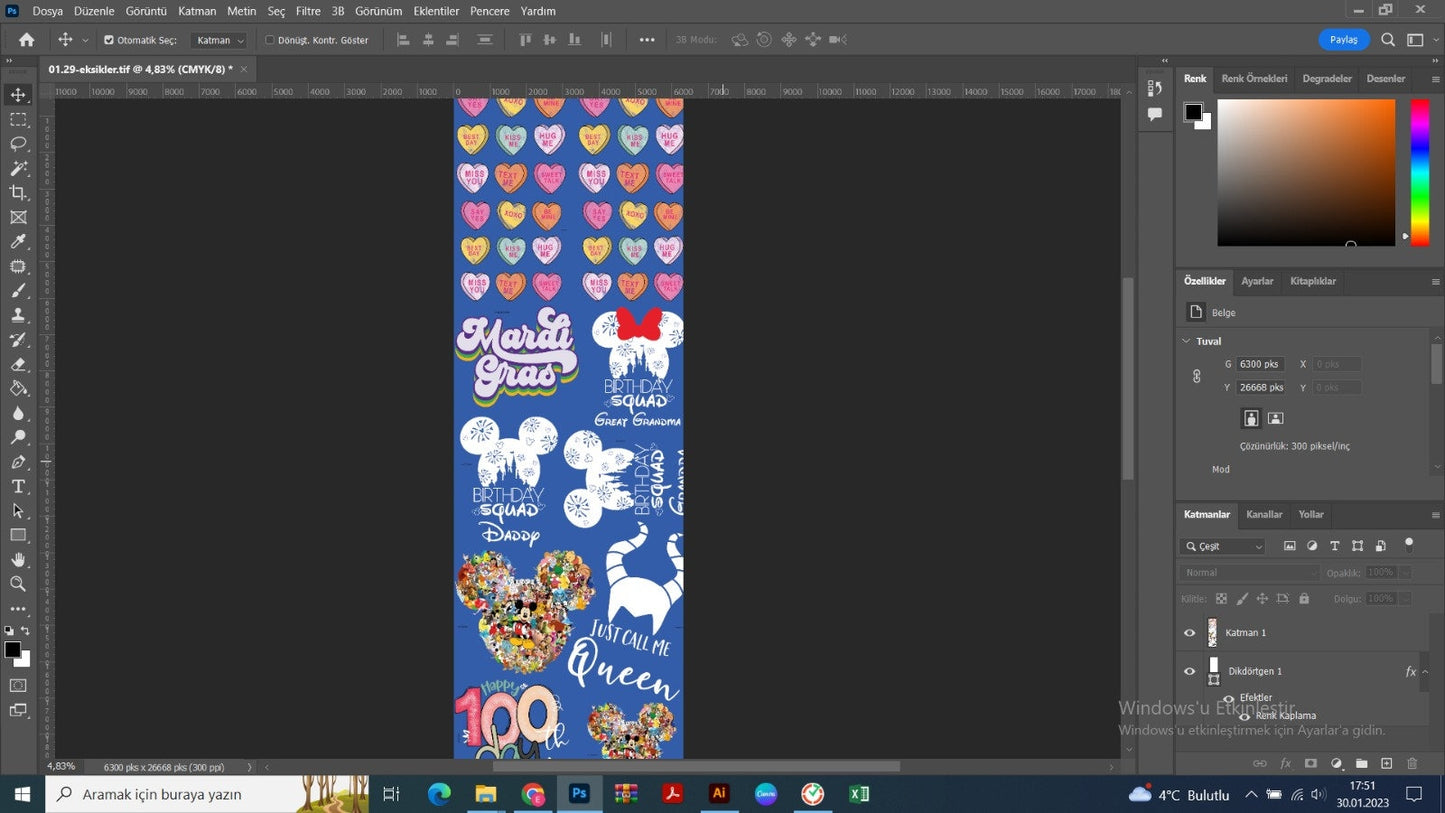1445x813 pixels.
Task: Choose the Eraser tool
Action: click(x=18, y=364)
